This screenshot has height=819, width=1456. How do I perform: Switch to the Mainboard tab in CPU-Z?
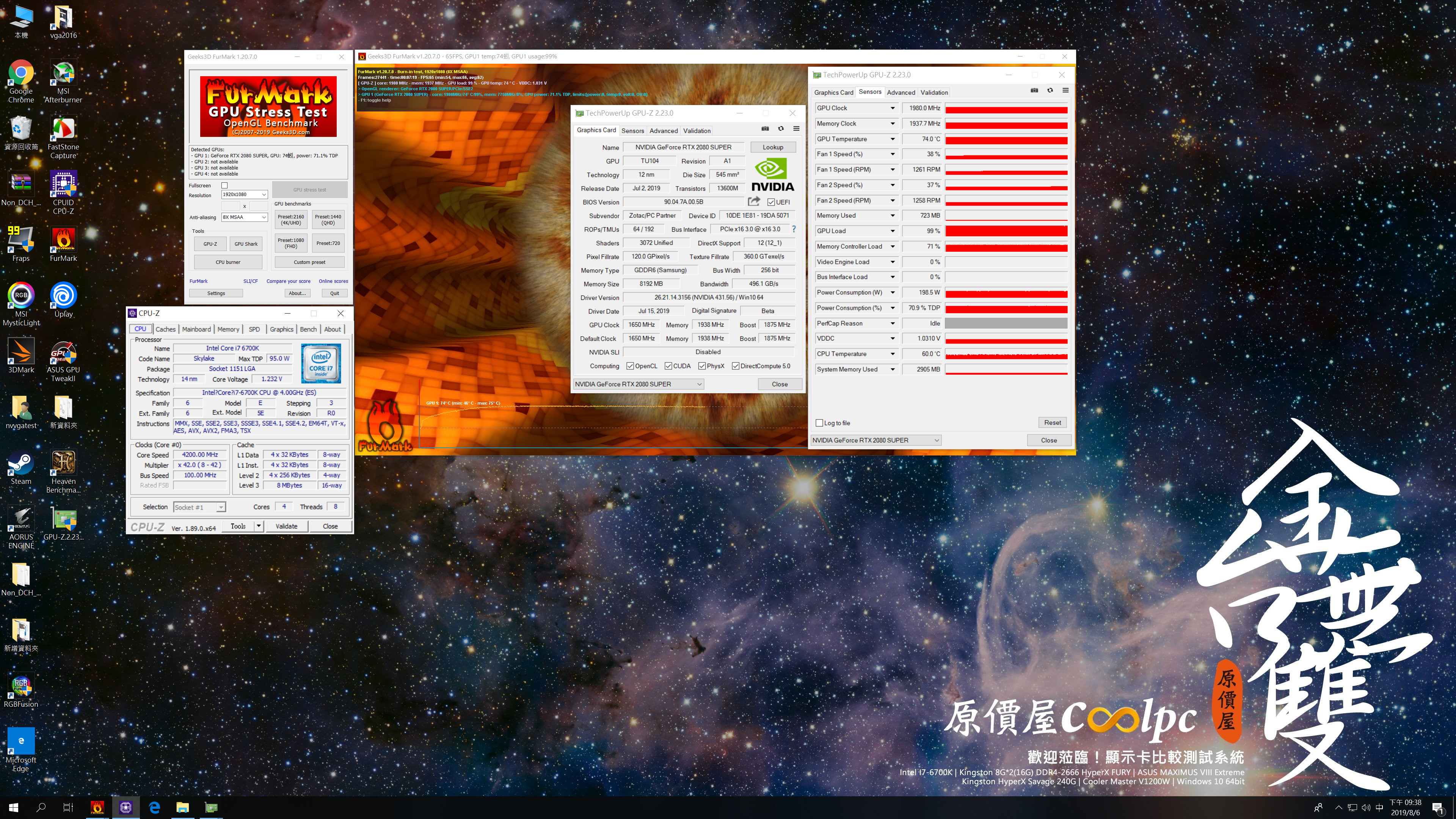[196, 329]
